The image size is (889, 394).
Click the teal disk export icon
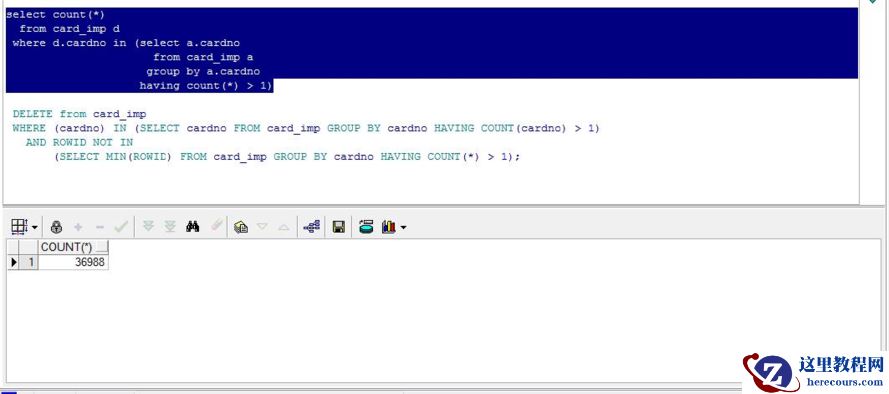click(366, 227)
